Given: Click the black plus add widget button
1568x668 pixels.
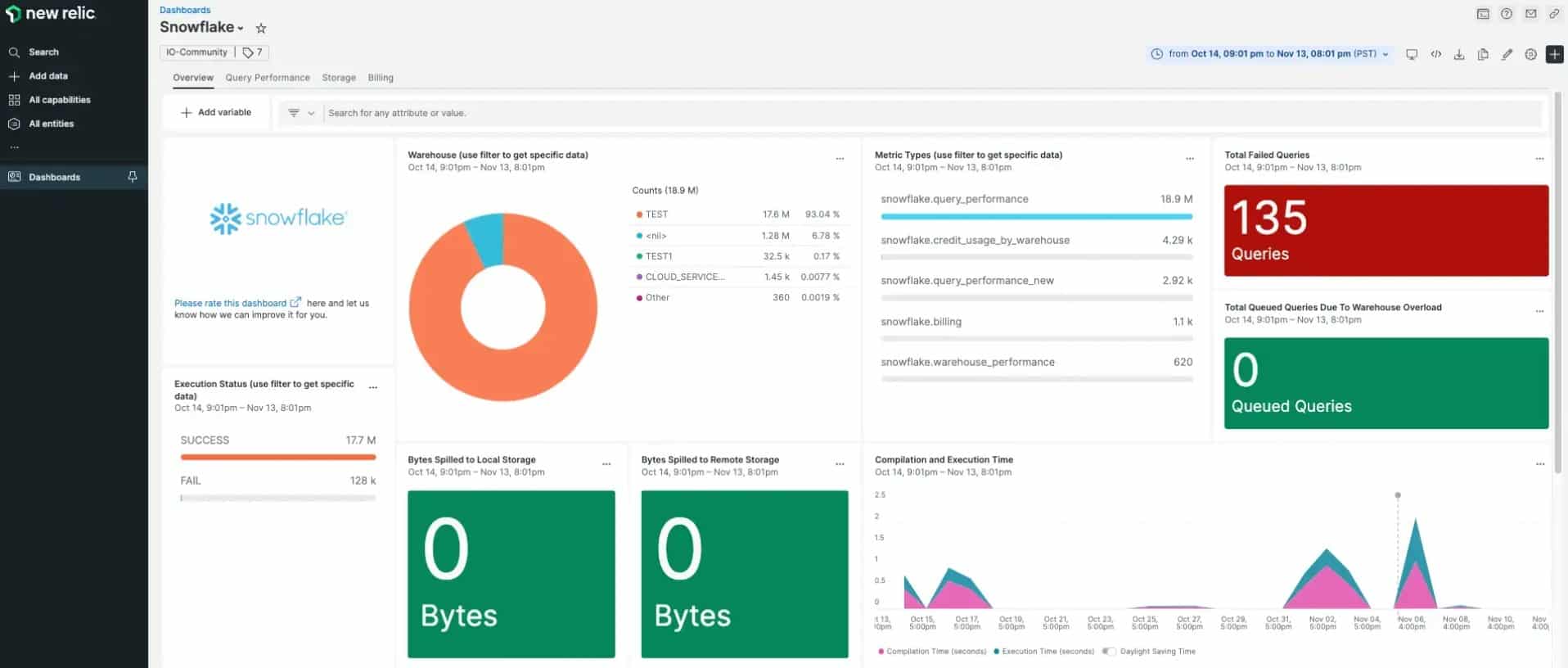Looking at the screenshot, I should pos(1554,54).
